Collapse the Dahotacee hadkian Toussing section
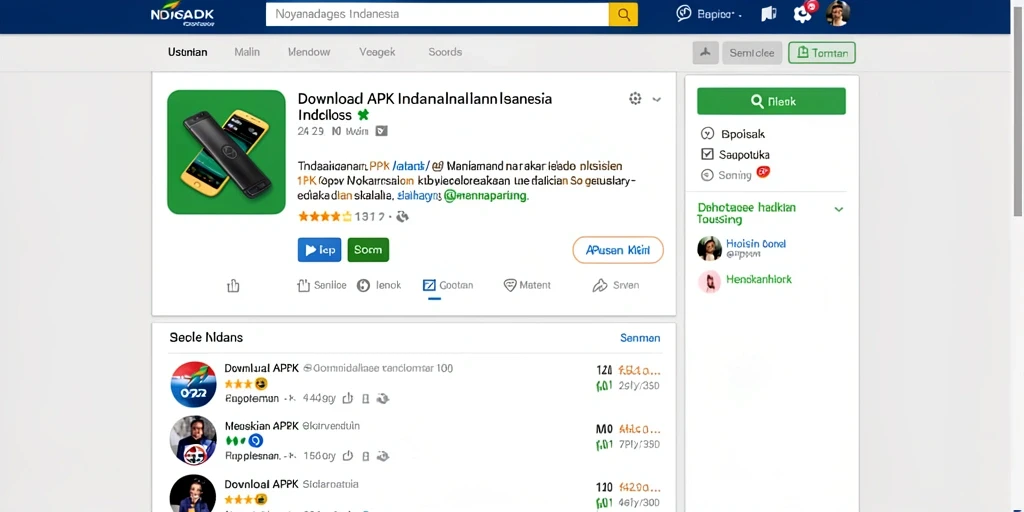The height and width of the screenshot is (512, 1024). coord(839,210)
